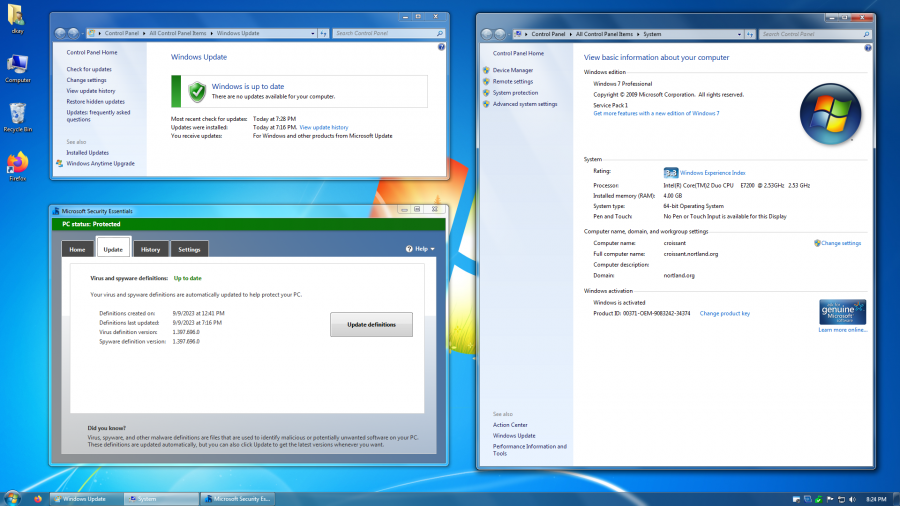Click the Computer desktop icon

(17, 66)
